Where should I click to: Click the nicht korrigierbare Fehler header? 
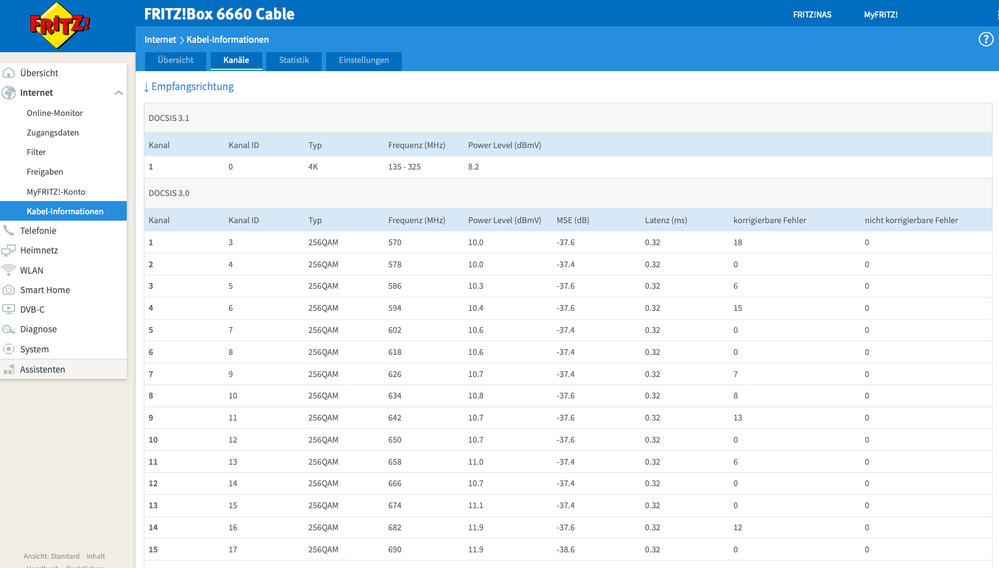coord(911,220)
